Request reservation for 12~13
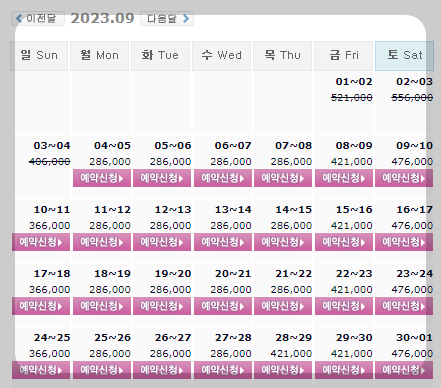The width and height of the screenshot is (441, 388). point(162,242)
